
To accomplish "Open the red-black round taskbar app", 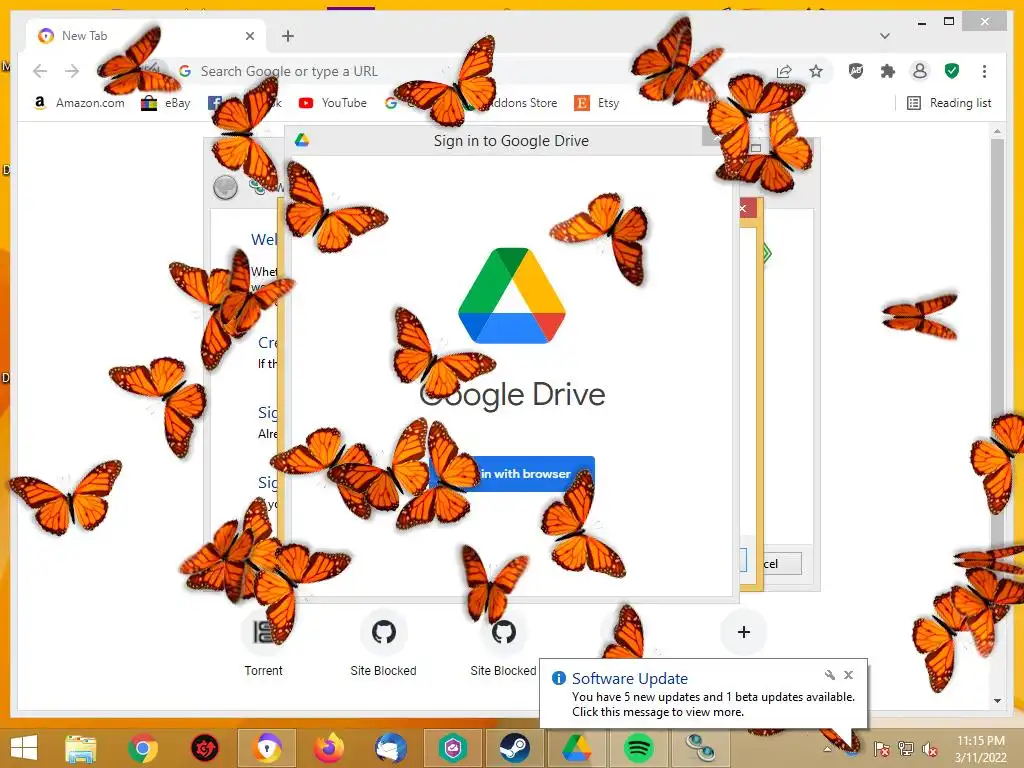I will (x=204, y=748).
